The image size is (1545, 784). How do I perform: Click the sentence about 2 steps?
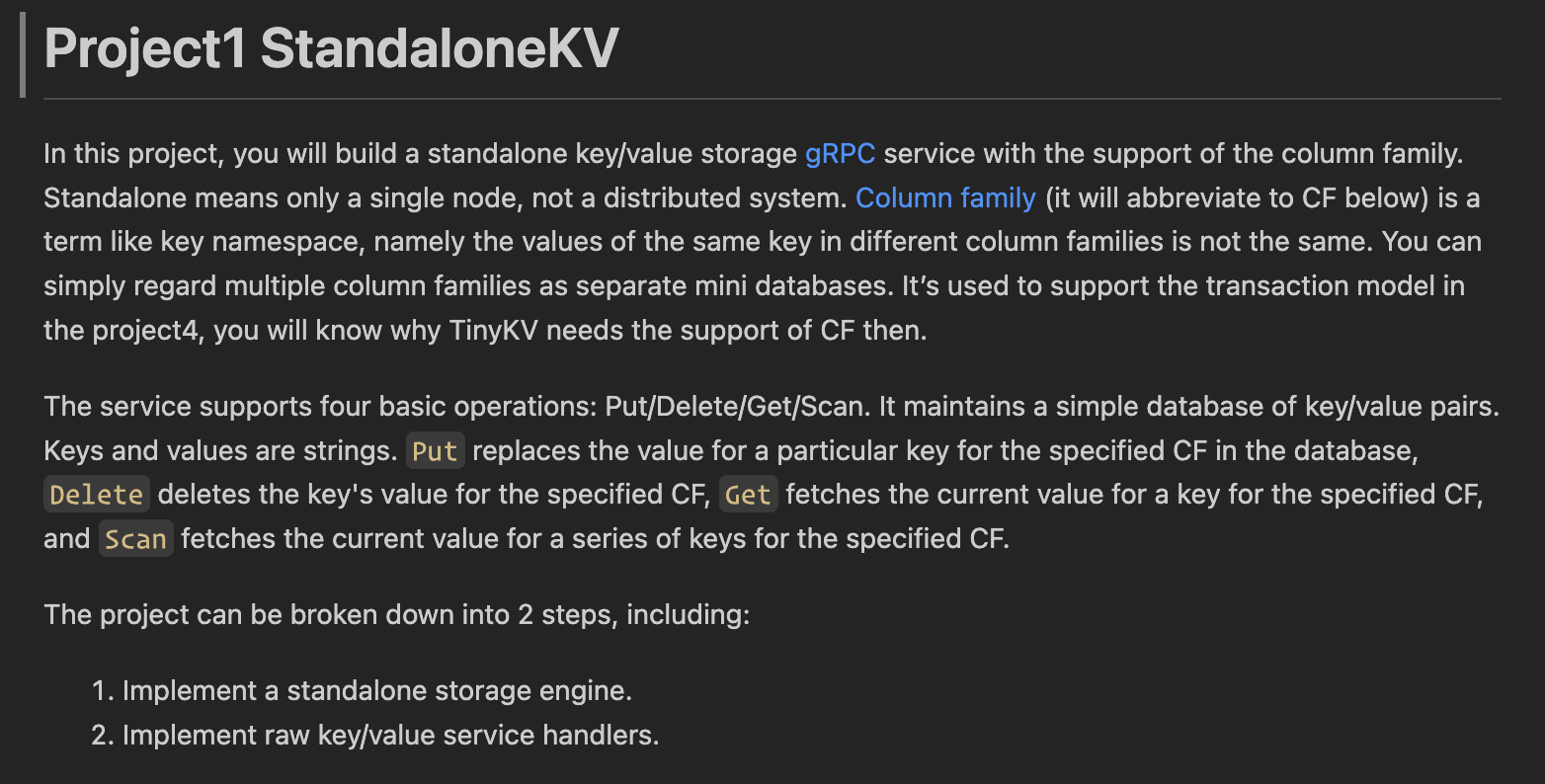click(396, 614)
